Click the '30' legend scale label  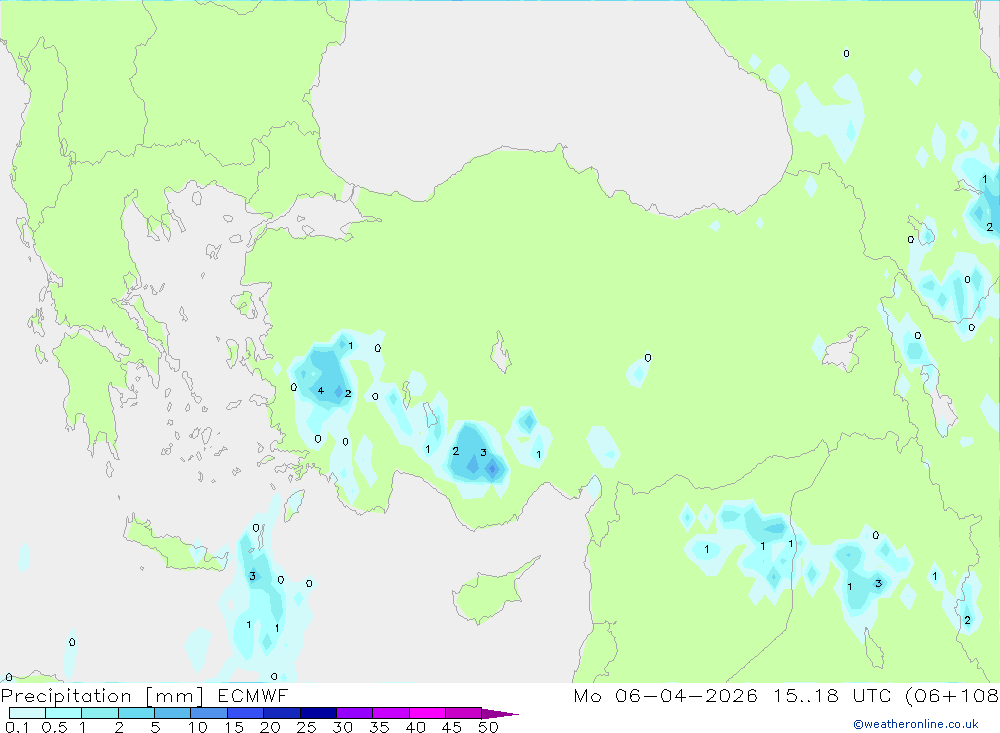point(343,727)
